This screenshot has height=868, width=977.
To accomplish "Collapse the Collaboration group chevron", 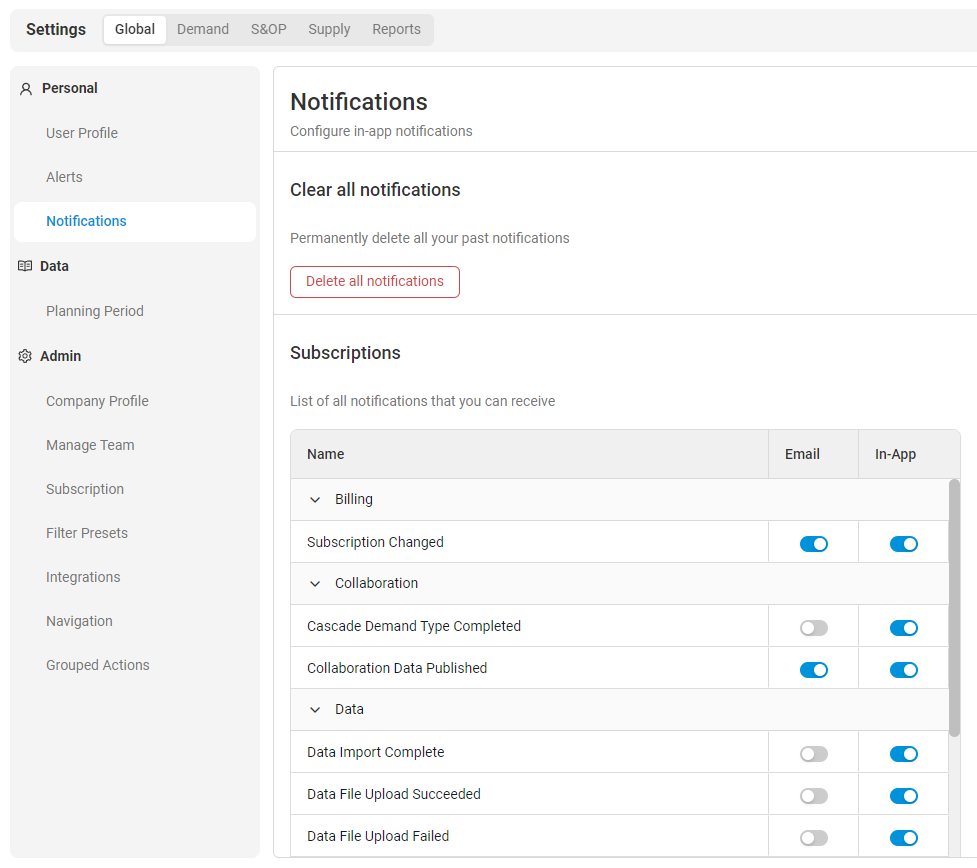I will click(x=315, y=584).
